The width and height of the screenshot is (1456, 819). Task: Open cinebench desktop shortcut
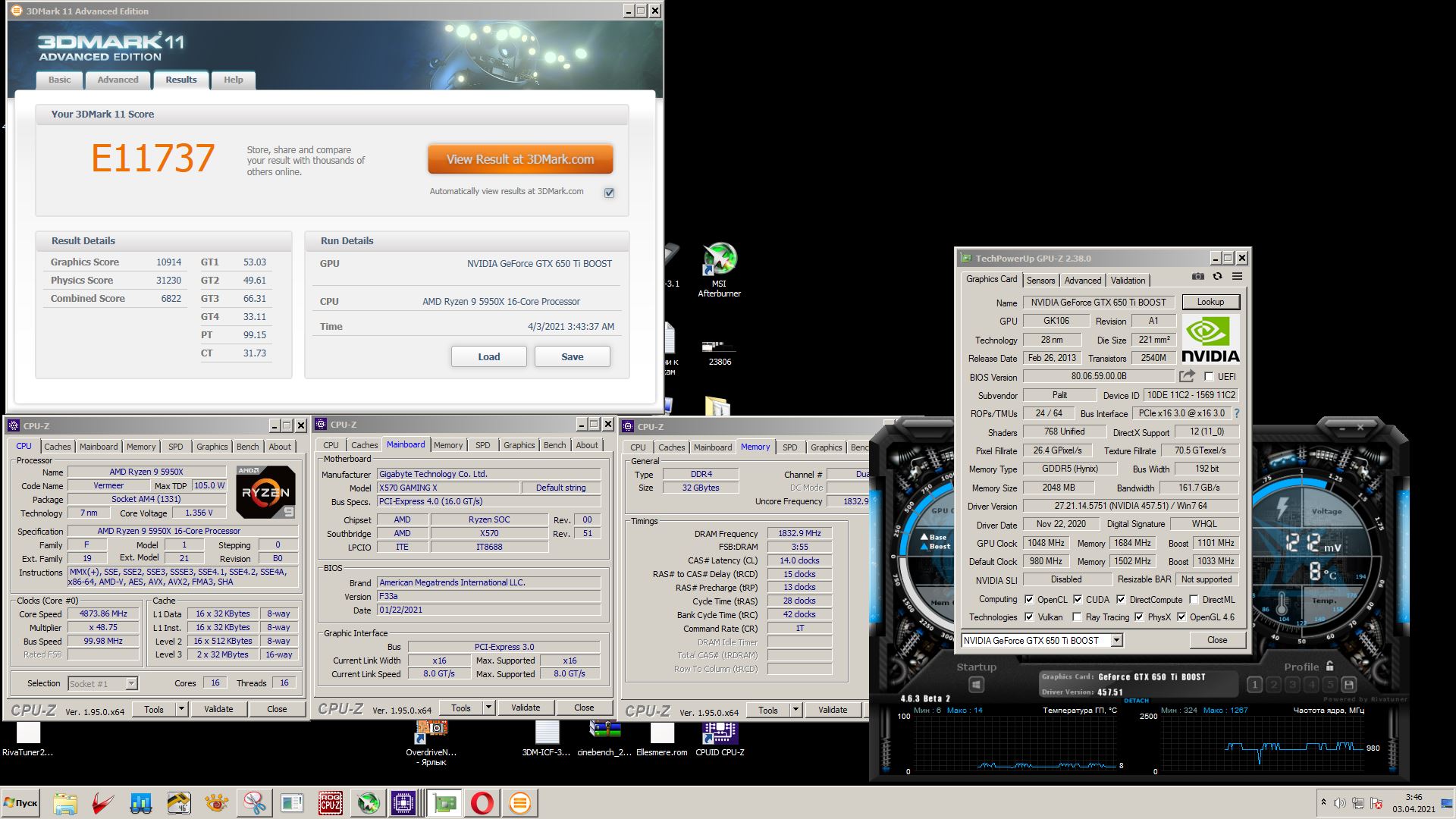point(604,739)
